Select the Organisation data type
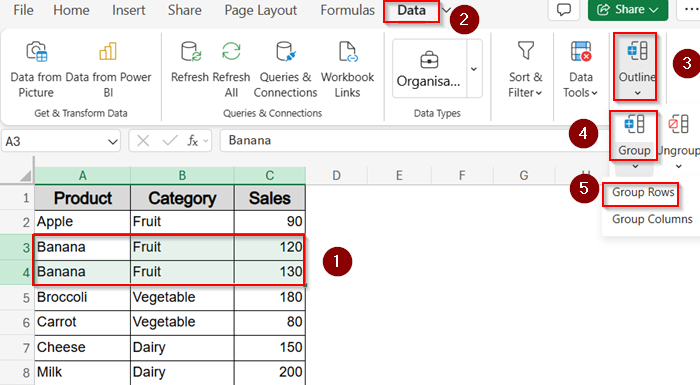Viewport: 700px width, 385px height. coord(429,69)
